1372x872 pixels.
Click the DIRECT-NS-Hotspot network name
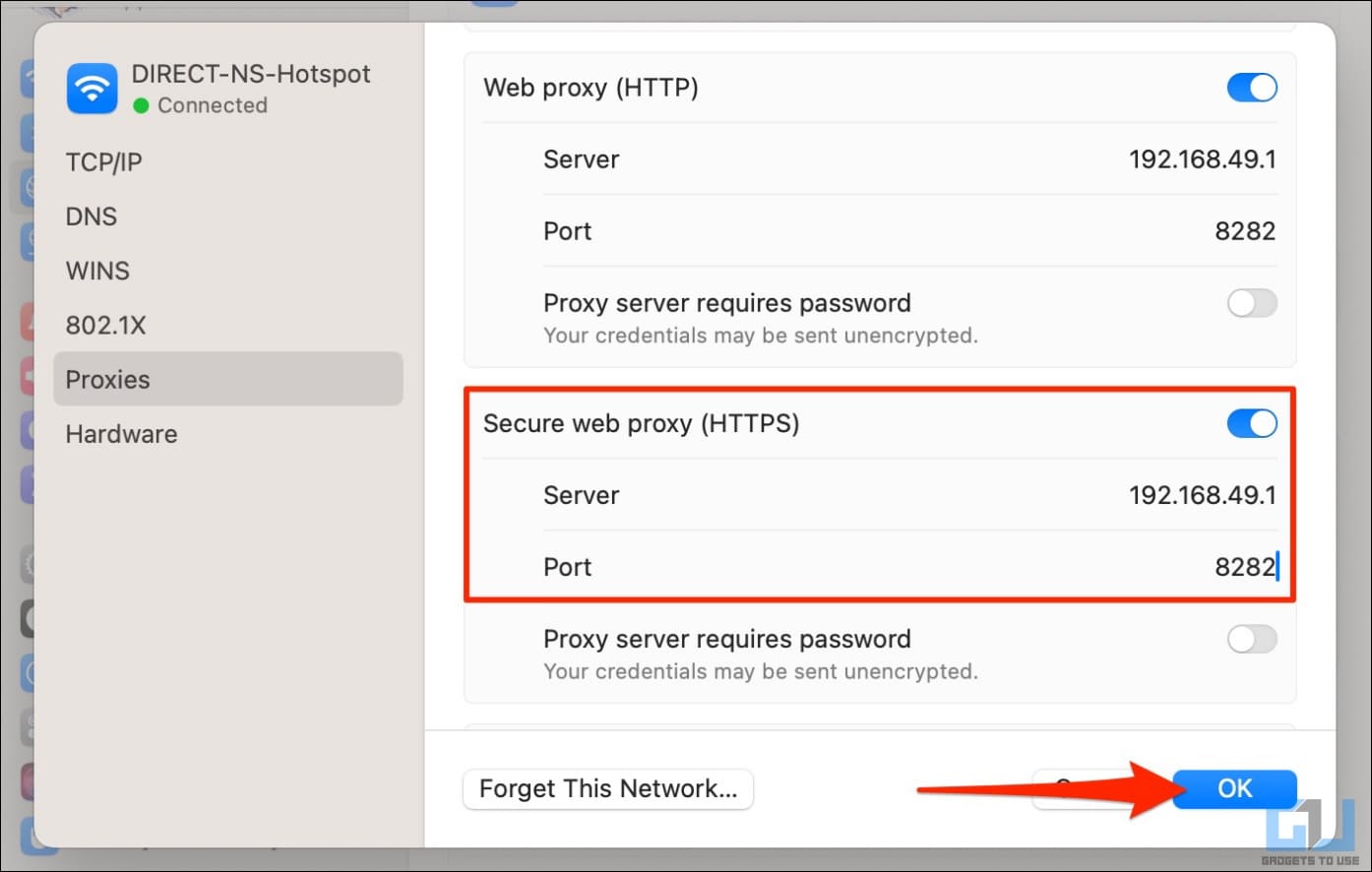pos(251,74)
